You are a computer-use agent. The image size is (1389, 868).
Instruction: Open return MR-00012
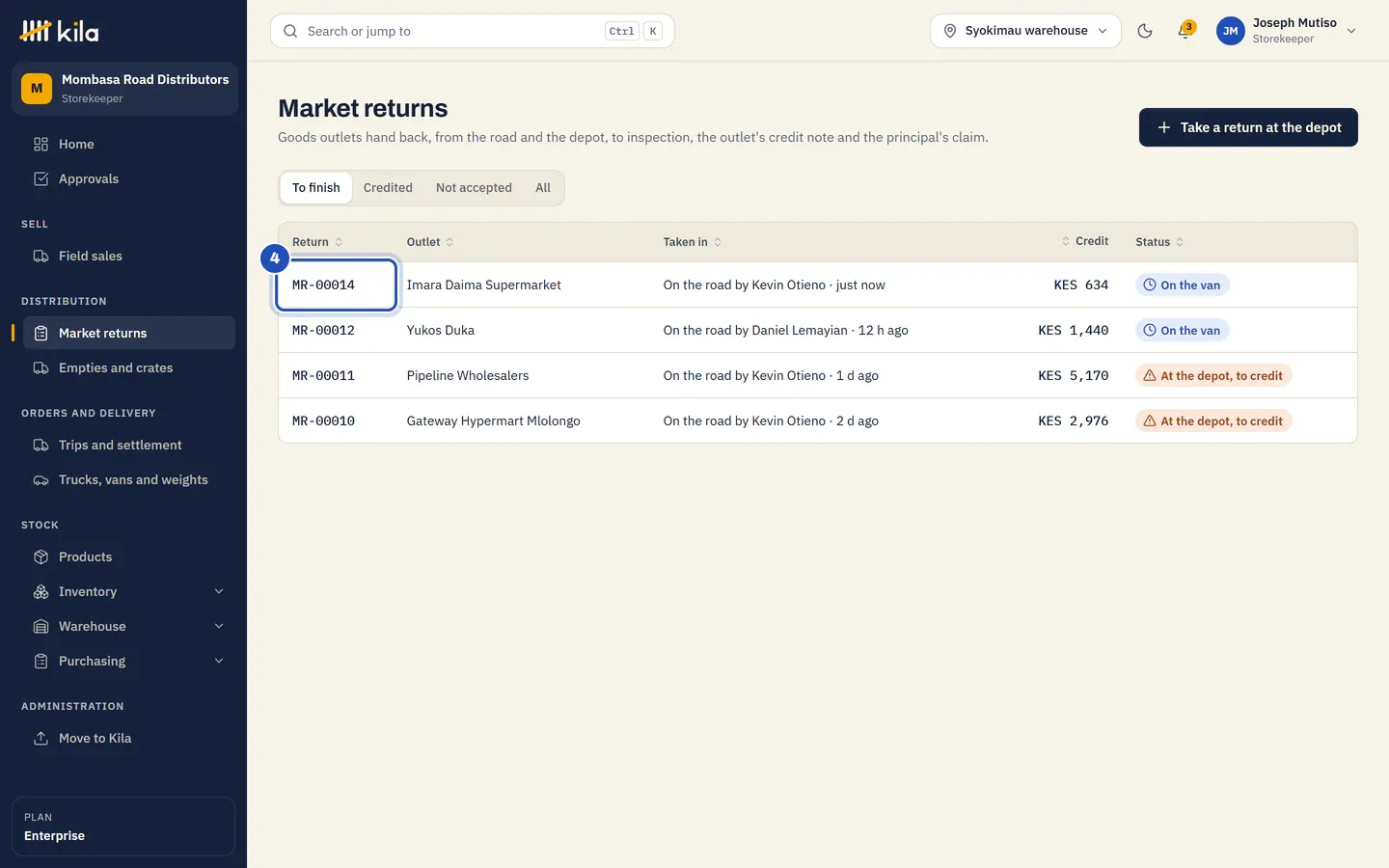click(323, 330)
